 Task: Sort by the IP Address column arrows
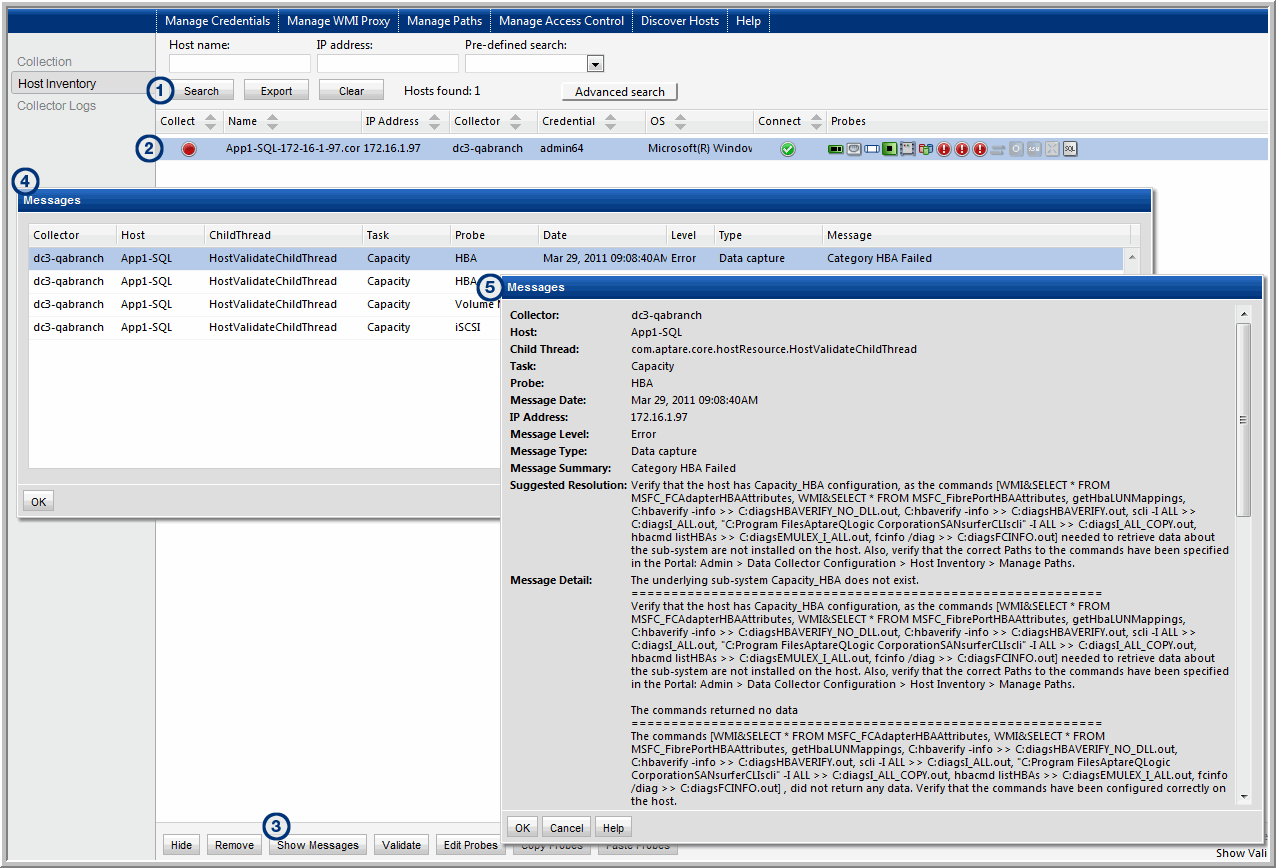coord(435,121)
